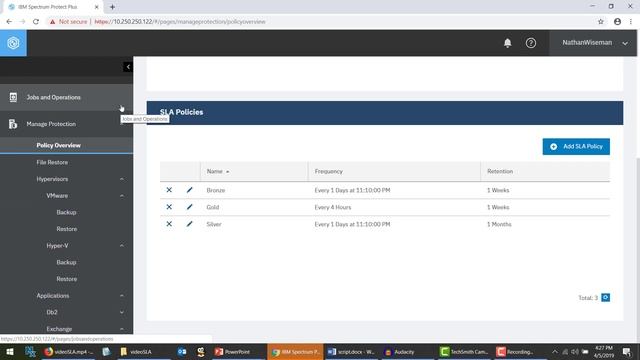640x360 pixels.
Task: Click the Silver policy name
Action: click(x=214, y=224)
